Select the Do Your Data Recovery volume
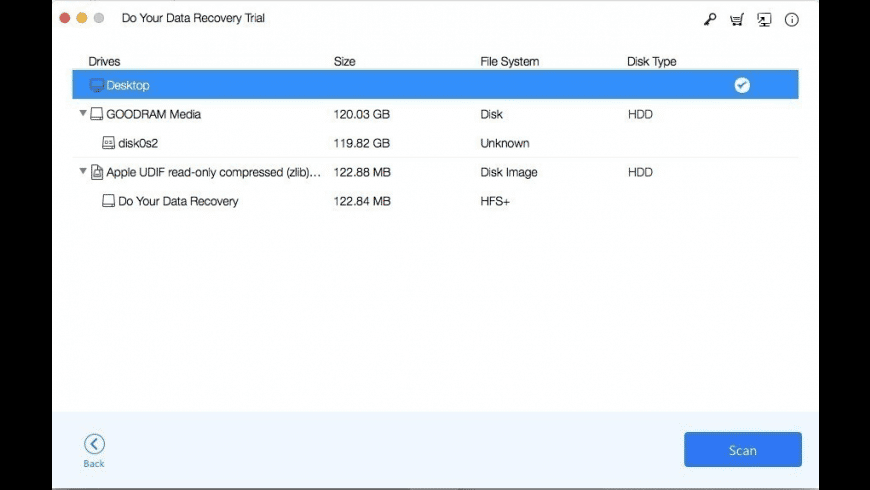The image size is (870, 490). (x=435, y=201)
